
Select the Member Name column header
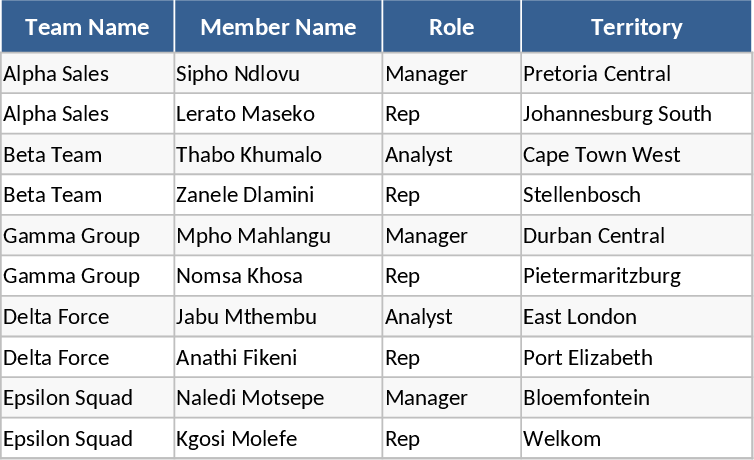(278, 27)
